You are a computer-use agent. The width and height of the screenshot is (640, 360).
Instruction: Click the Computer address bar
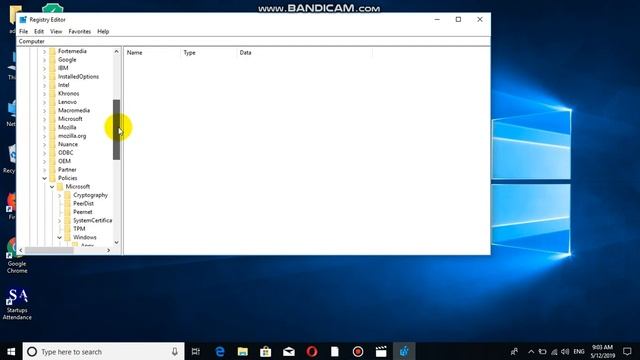pos(253,41)
